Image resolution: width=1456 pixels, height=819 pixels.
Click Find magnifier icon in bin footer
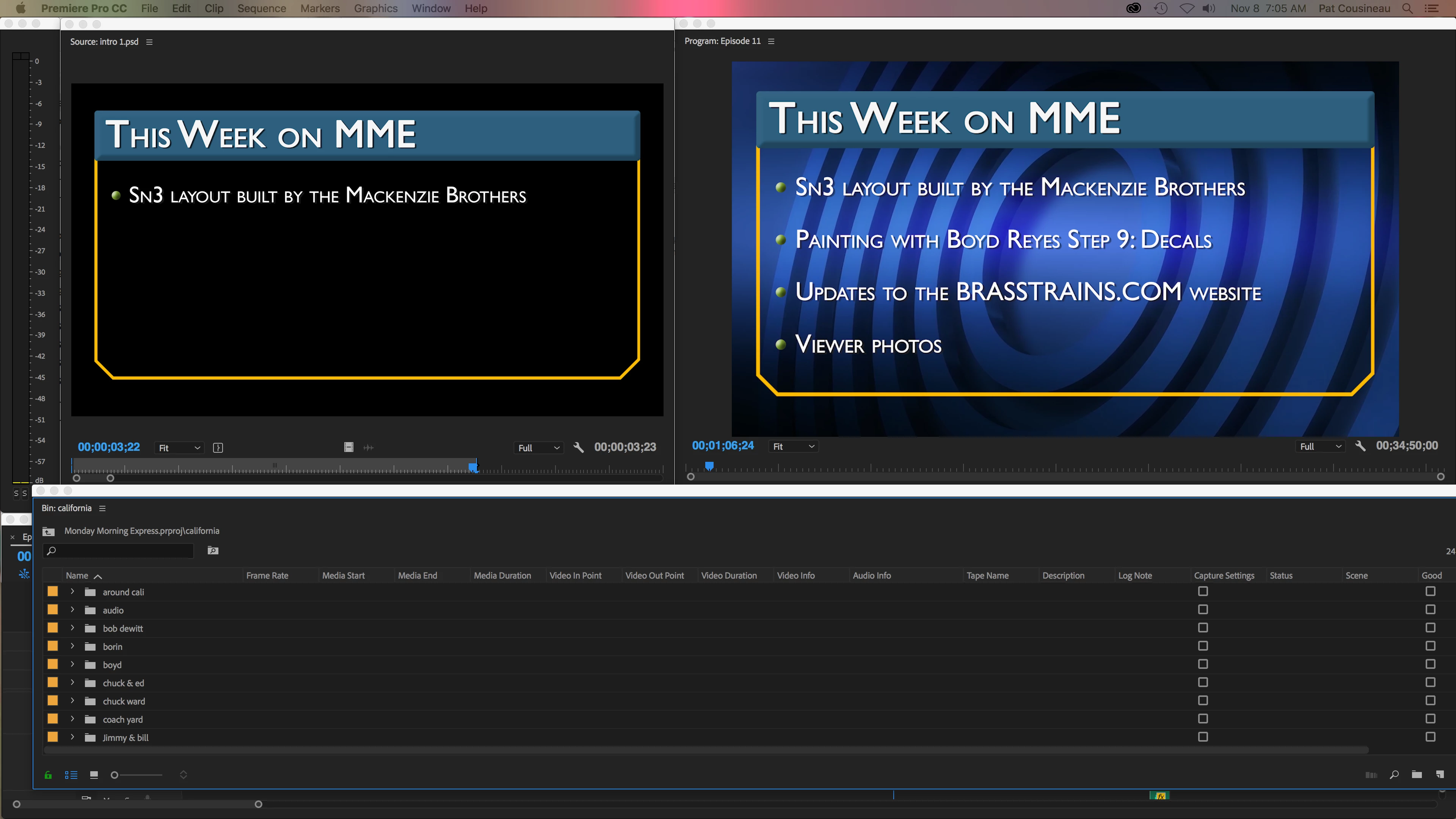[x=1395, y=774]
